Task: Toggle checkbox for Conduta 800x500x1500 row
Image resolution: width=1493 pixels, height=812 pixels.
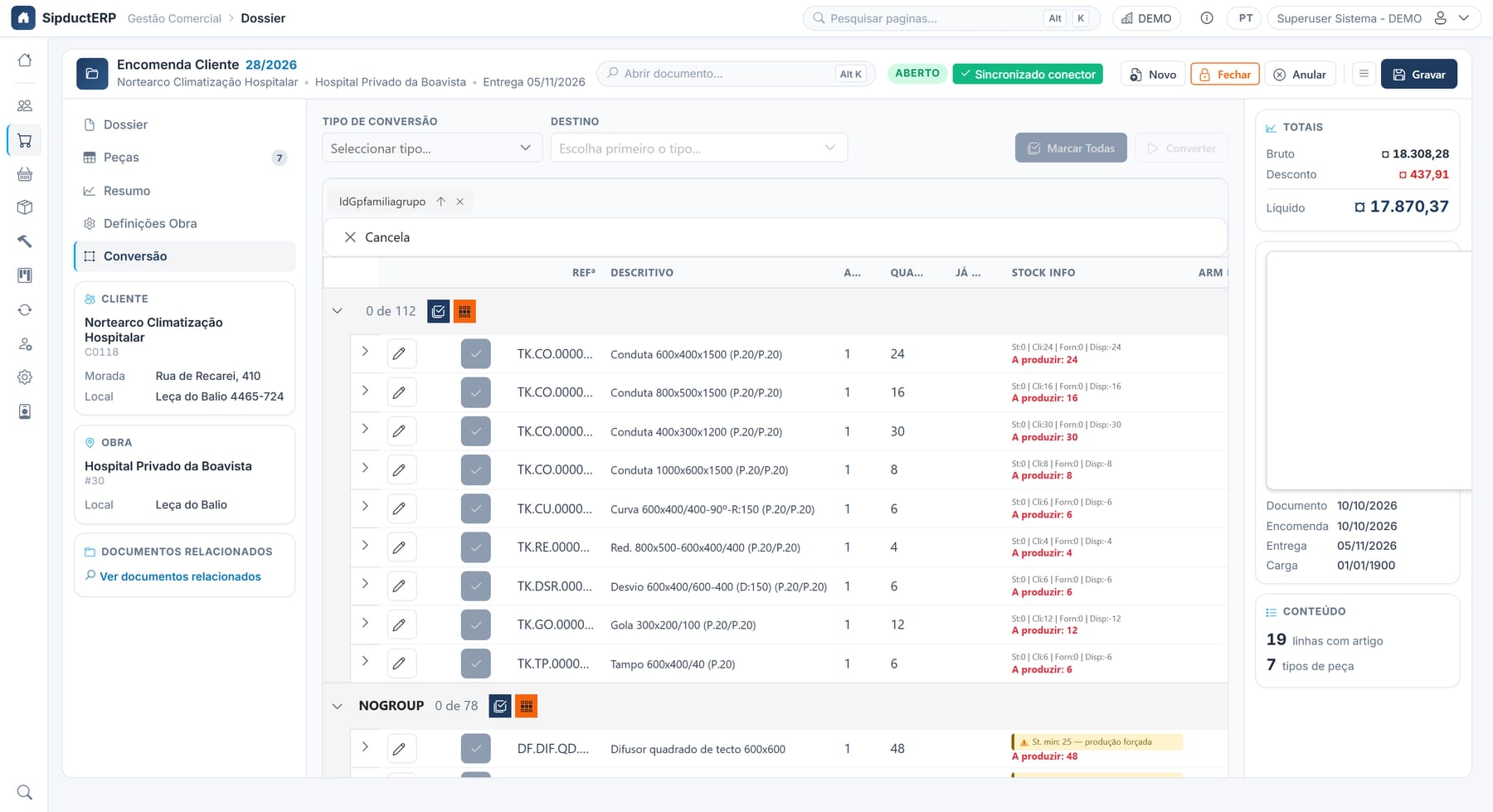Action: coord(476,392)
